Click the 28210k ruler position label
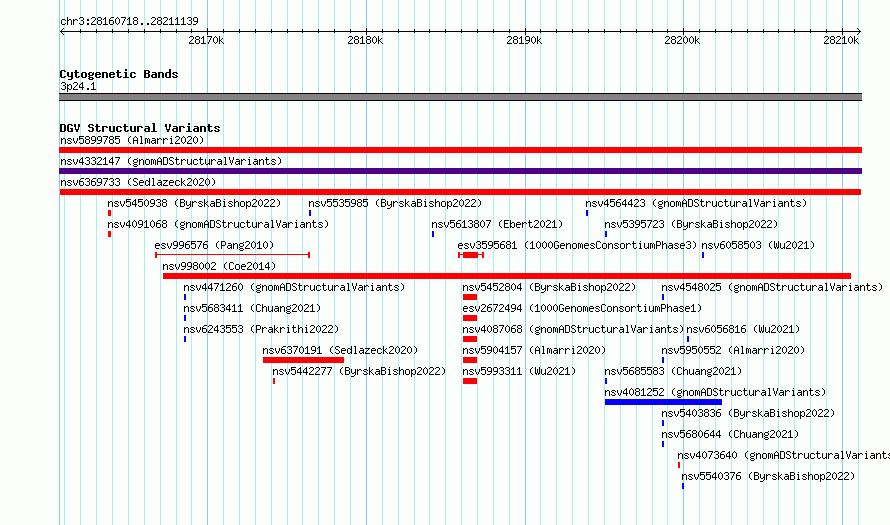The height and width of the screenshot is (525, 890). pos(841,40)
